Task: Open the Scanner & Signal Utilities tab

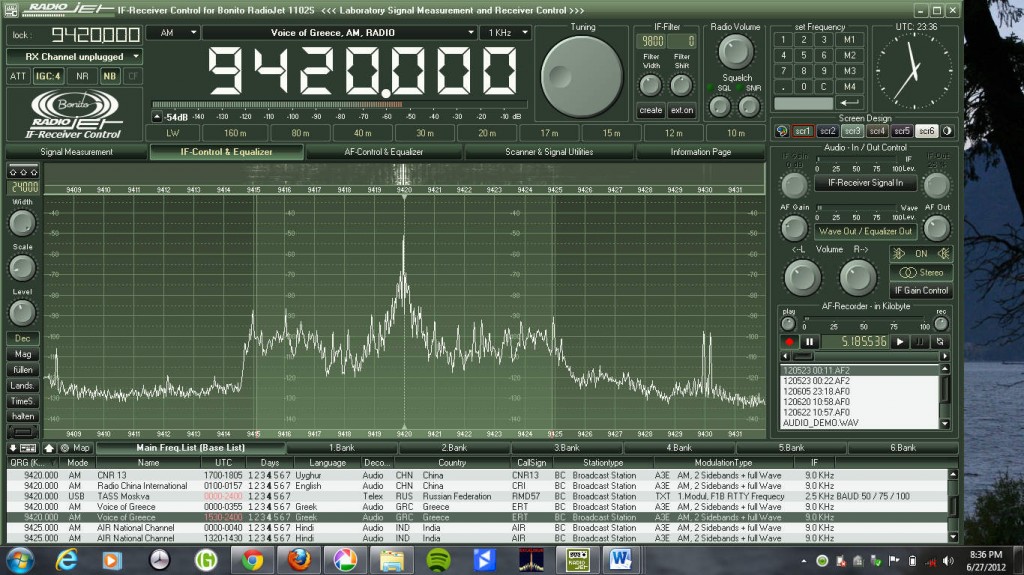Action: [x=548, y=152]
